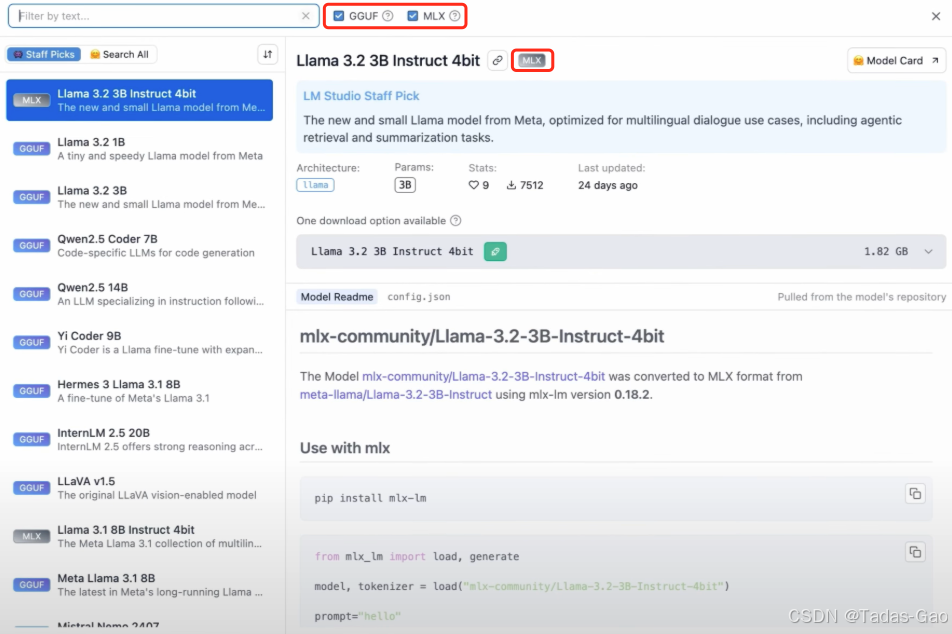Screen dimensions: 952x634
Task: Click the 'One download option available' text
Action: pos(371,220)
